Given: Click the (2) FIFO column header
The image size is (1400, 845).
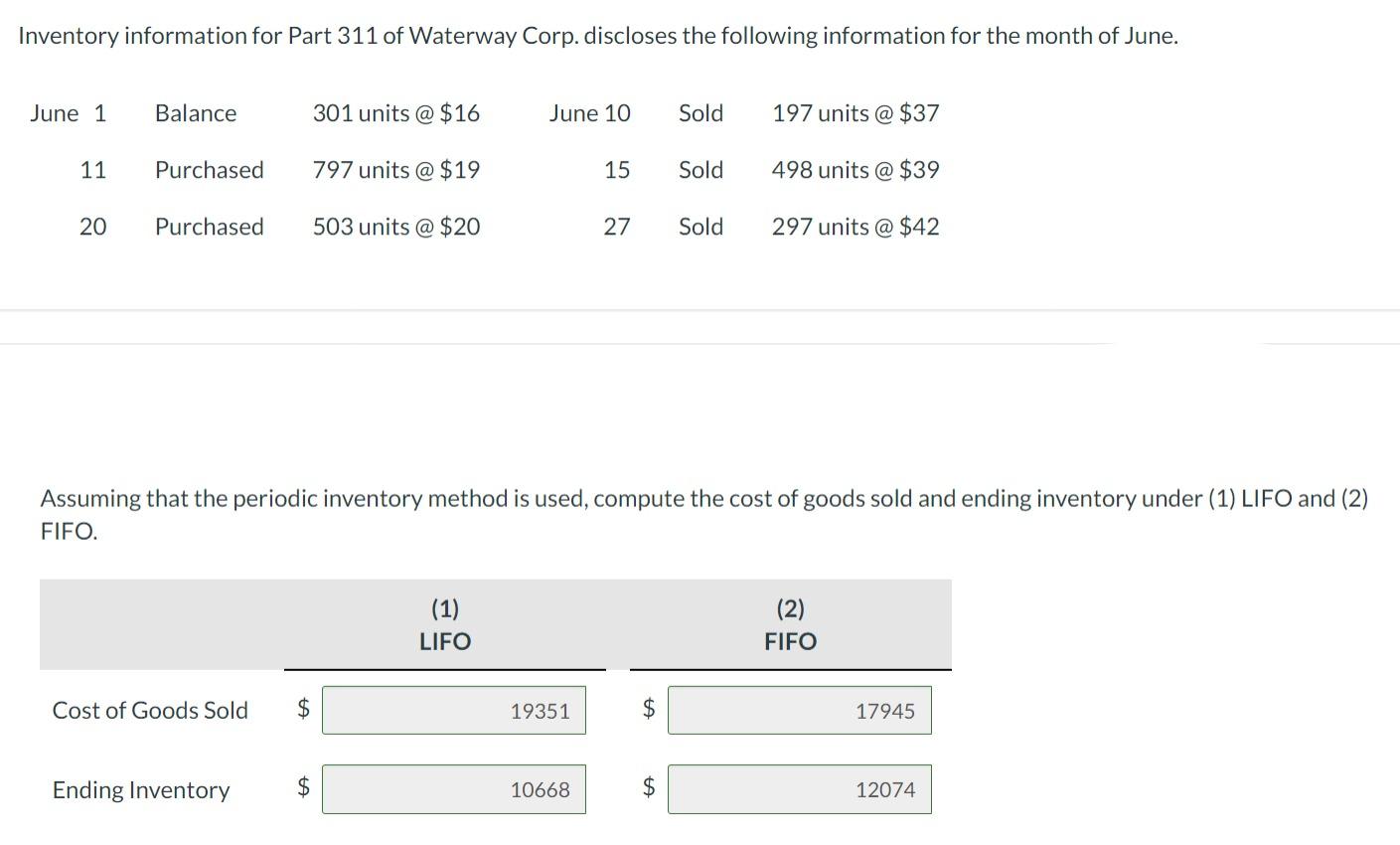Looking at the screenshot, I should click(790, 624).
